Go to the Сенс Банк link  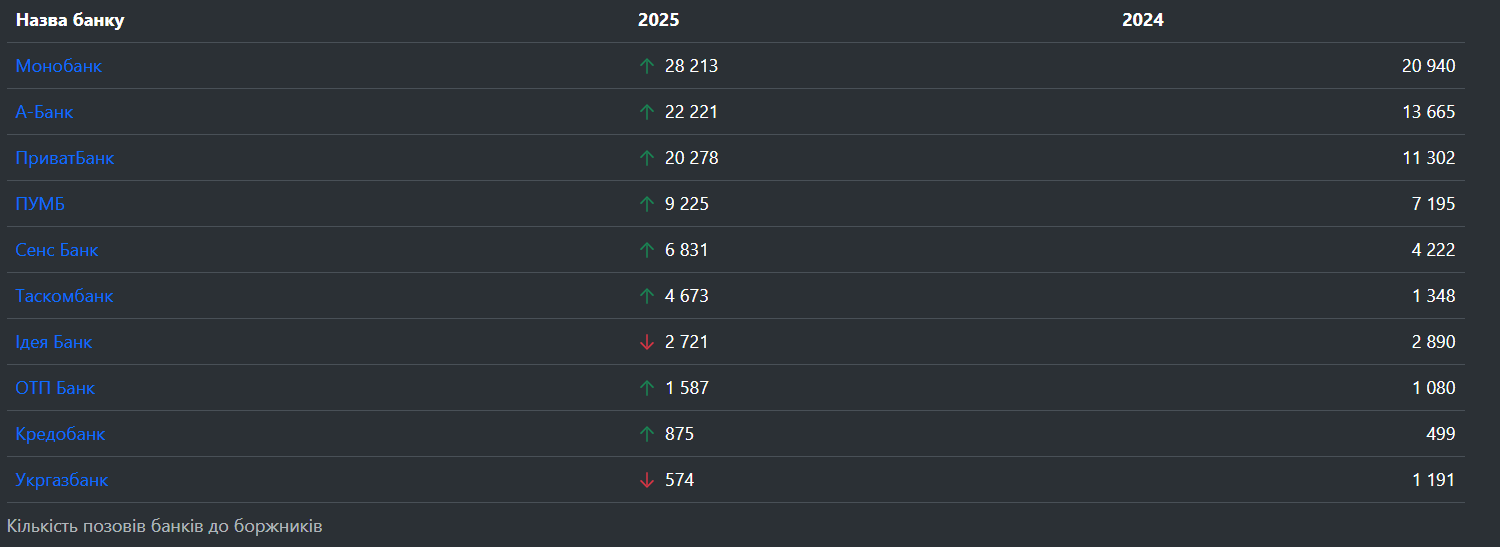[57, 250]
